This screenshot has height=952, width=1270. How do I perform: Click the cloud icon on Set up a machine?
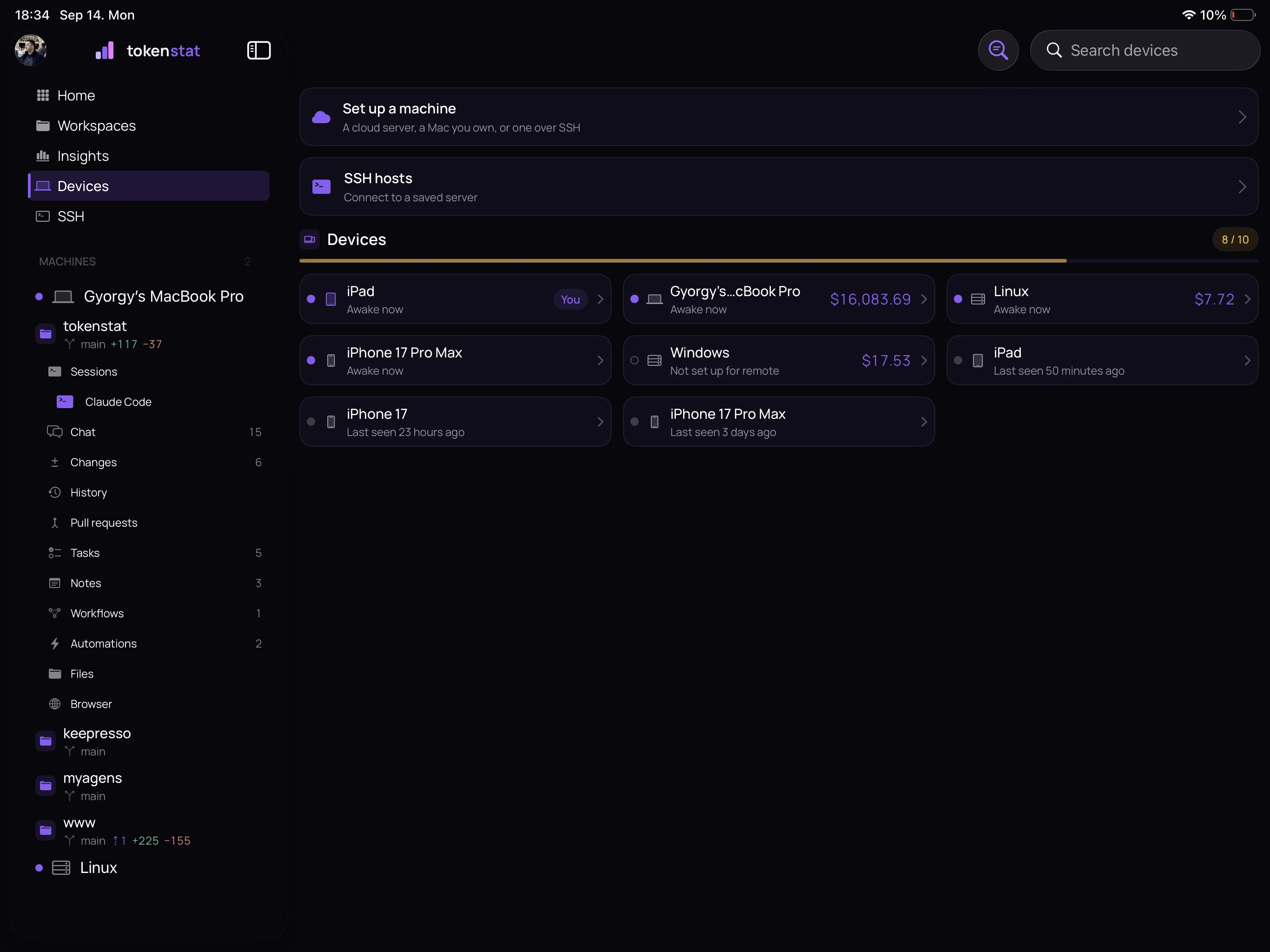coord(321,117)
